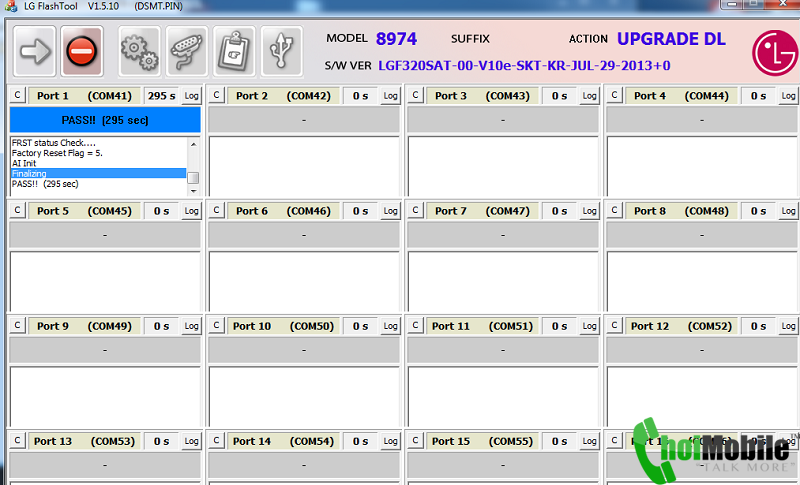Click the LG FlashTool title bar icon
This screenshot has width=800, height=485.
pyautogui.click(x=11, y=6)
